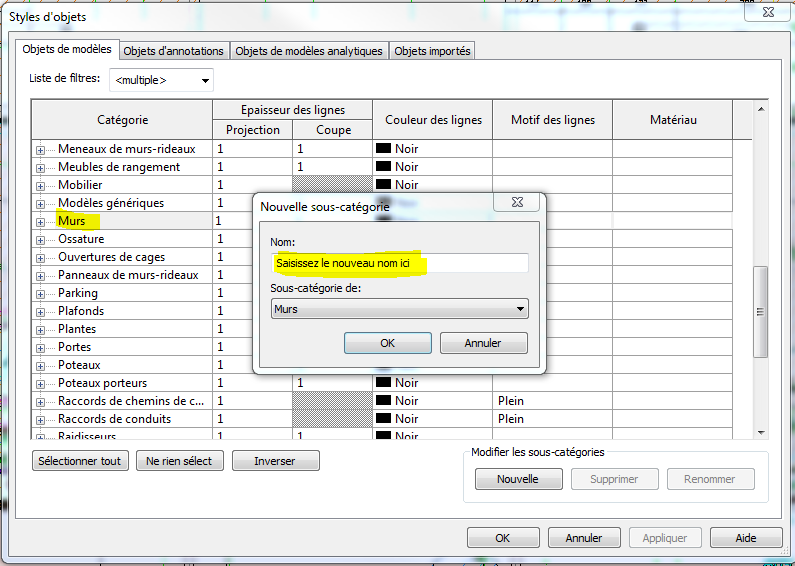Switch to Objets de modèles analytiques tab
This screenshot has height=566, width=795.
pos(309,51)
